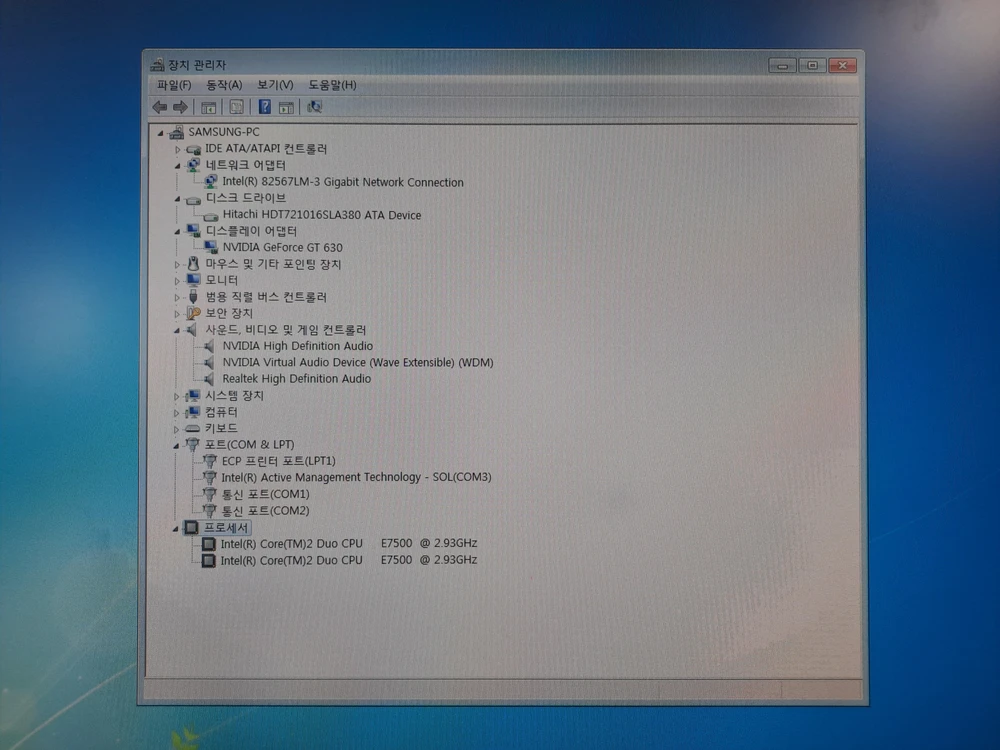
Task: Open the 보기(V) menu
Action: (275, 85)
